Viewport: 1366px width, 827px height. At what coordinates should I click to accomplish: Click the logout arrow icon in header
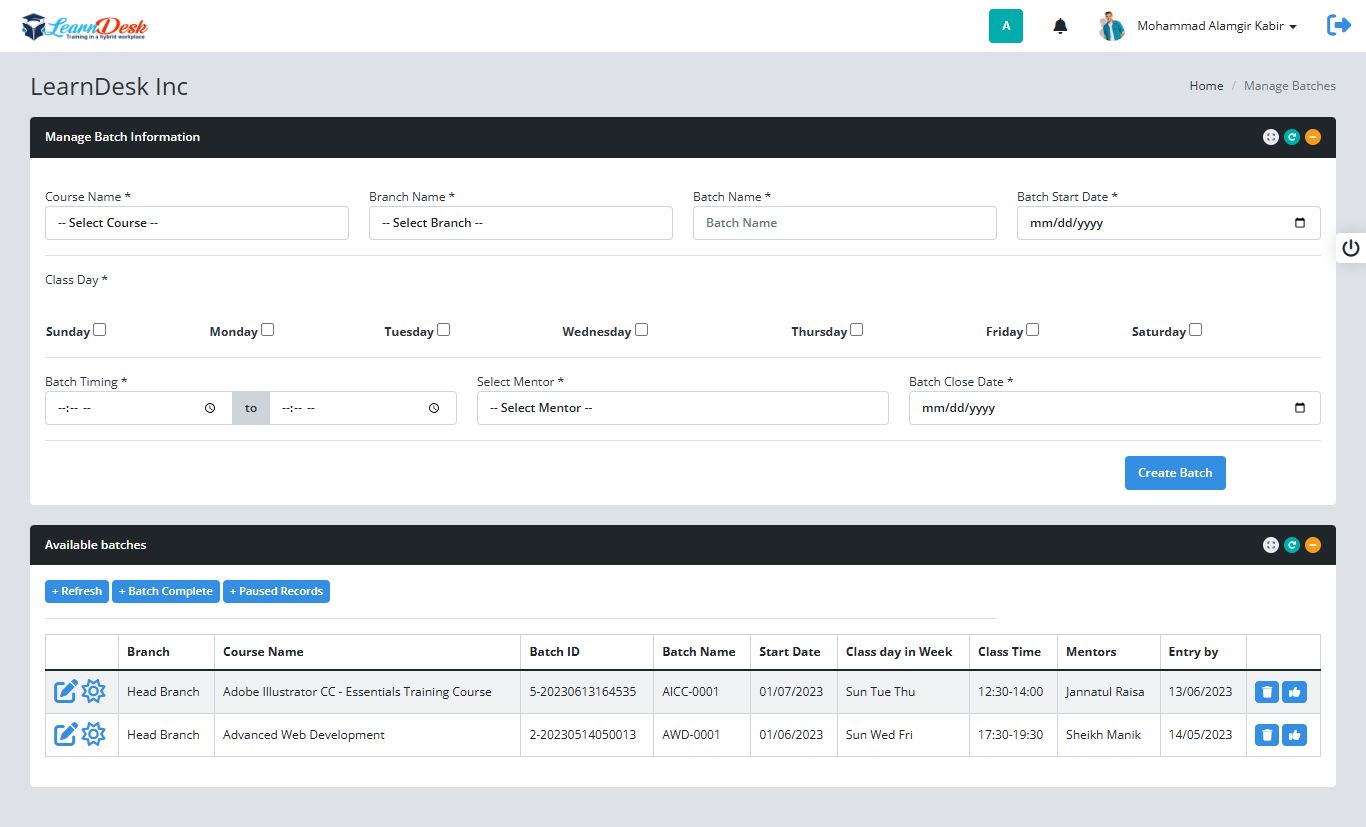click(x=1338, y=26)
